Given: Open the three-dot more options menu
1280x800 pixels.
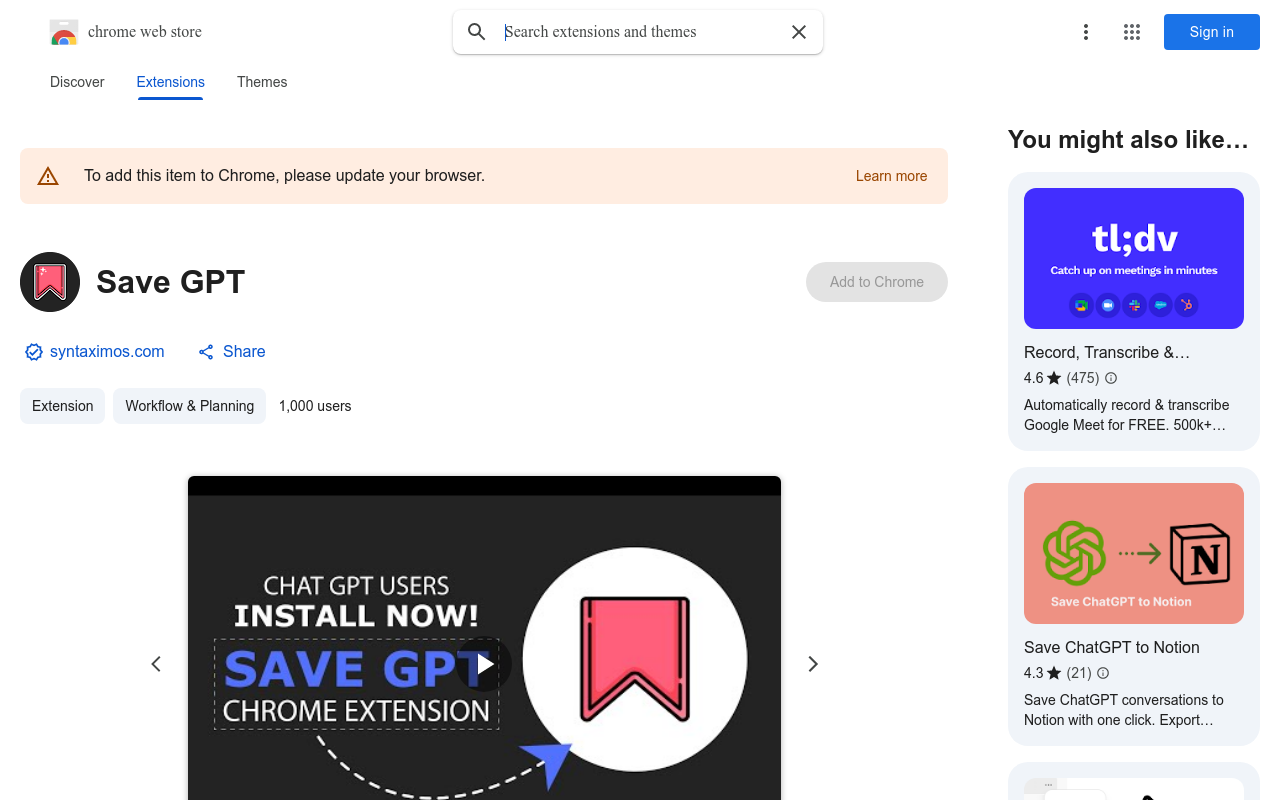Looking at the screenshot, I should pos(1086,32).
